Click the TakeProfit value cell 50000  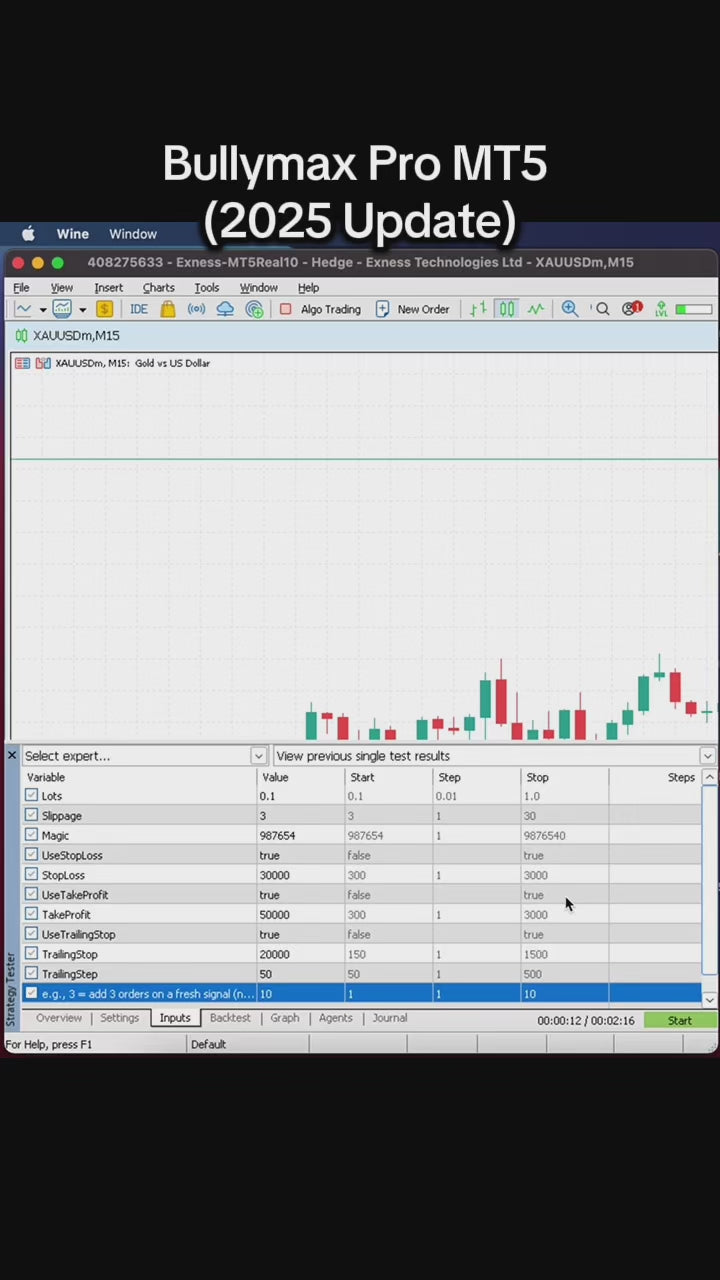300,915
